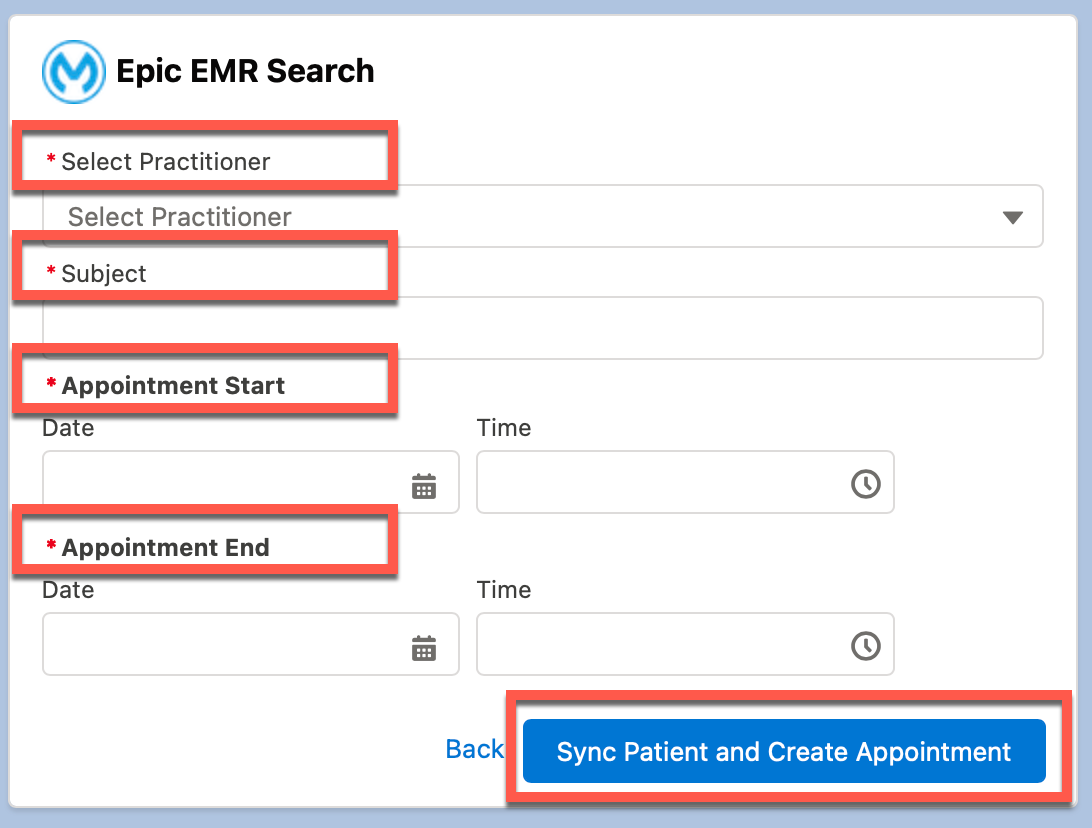This screenshot has width=1092, height=828.
Task: Expand the Select Practitioner dropdown arrow
Action: pyautogui.click(x=1013, y=217)
